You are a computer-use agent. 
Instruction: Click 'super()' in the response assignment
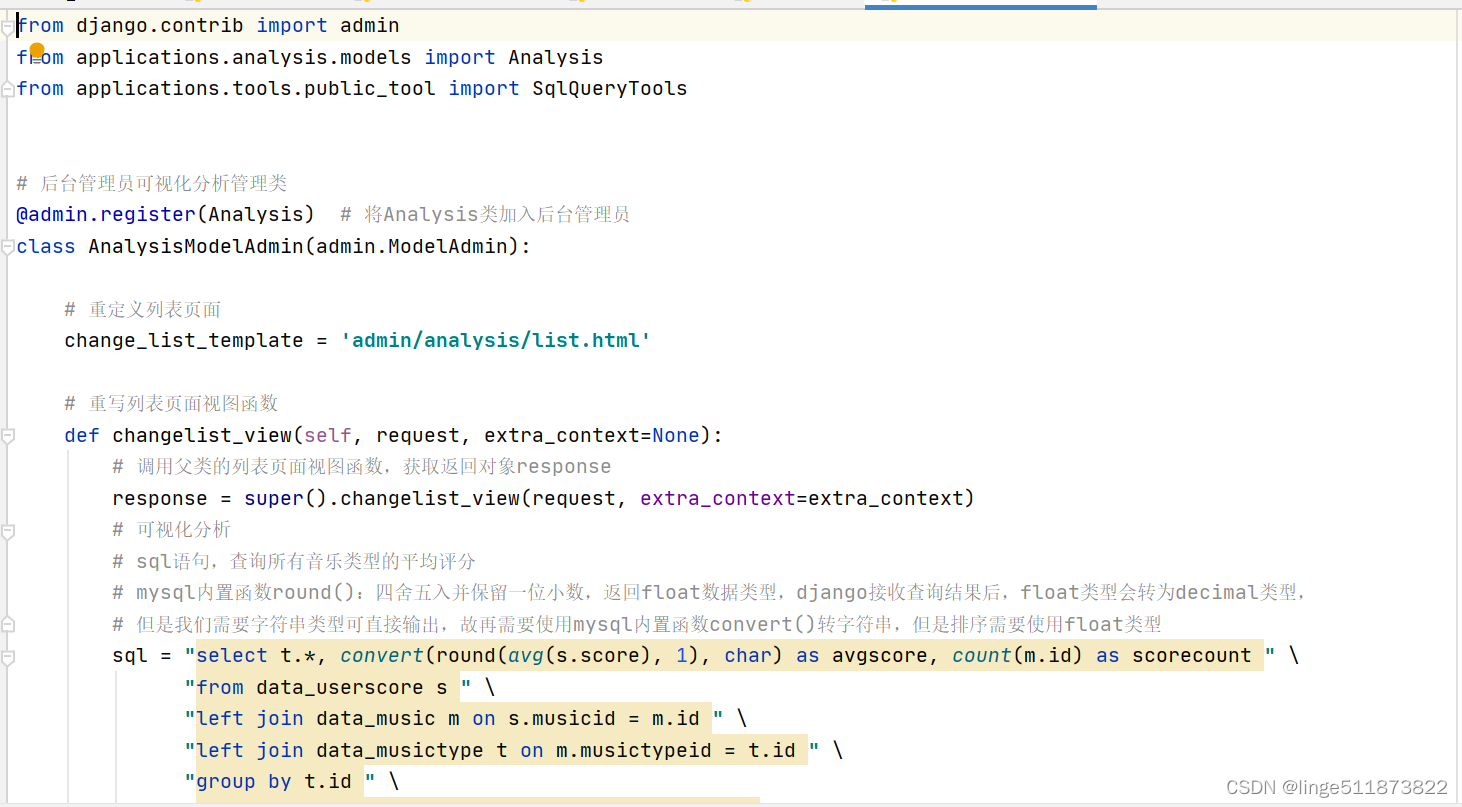286,498
